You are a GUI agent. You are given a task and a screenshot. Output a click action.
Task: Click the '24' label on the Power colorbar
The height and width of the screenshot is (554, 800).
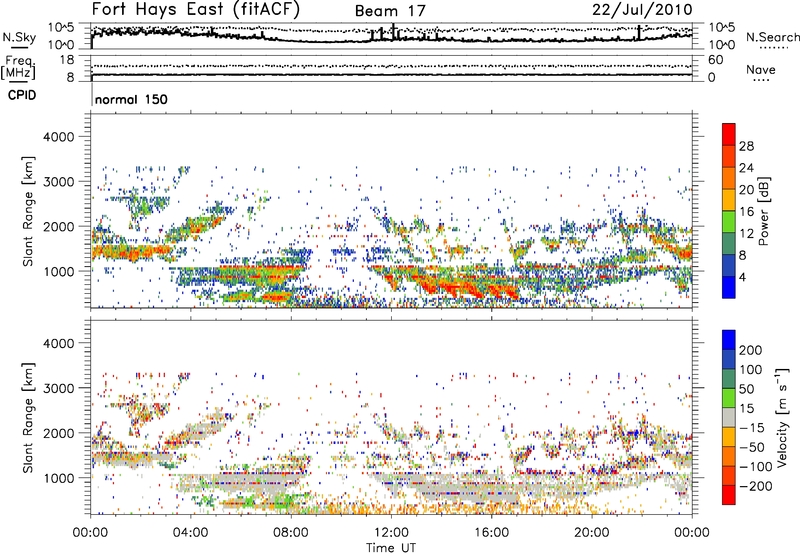[x=746, y=168]
